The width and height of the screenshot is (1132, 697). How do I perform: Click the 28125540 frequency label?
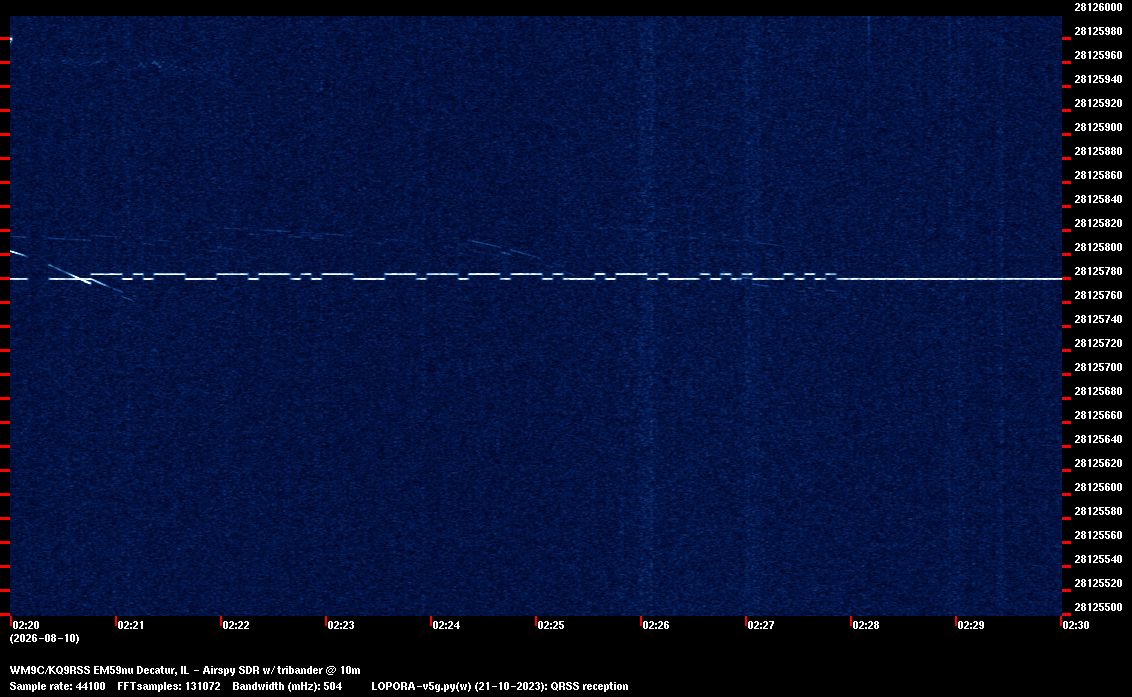coord(1098,559)
